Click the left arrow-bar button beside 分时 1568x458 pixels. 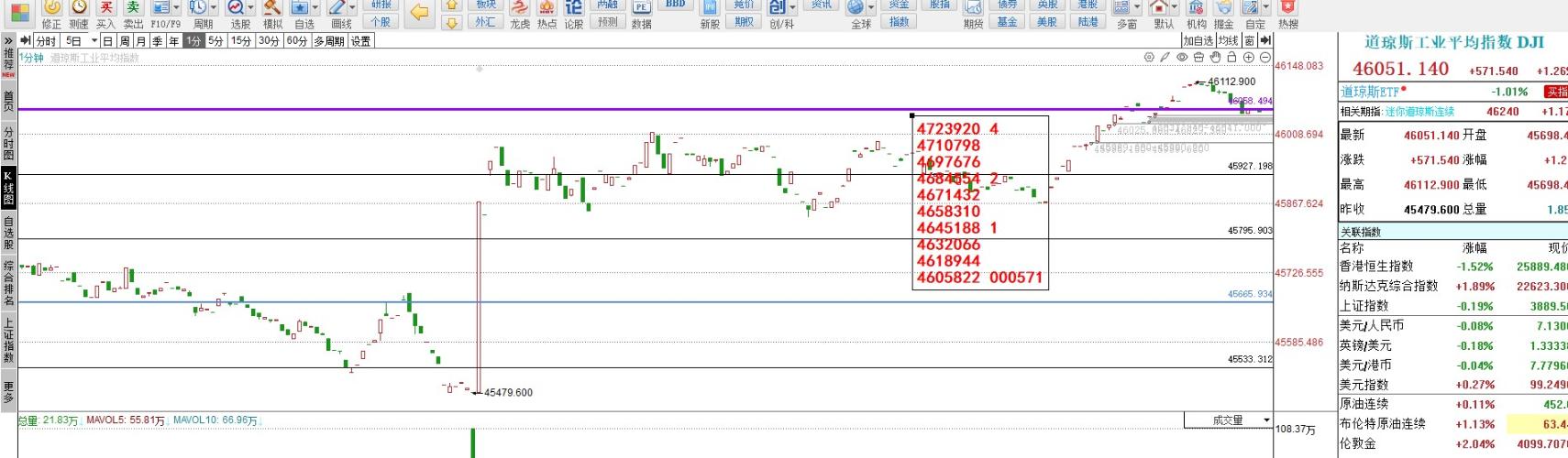pos(25,40)
